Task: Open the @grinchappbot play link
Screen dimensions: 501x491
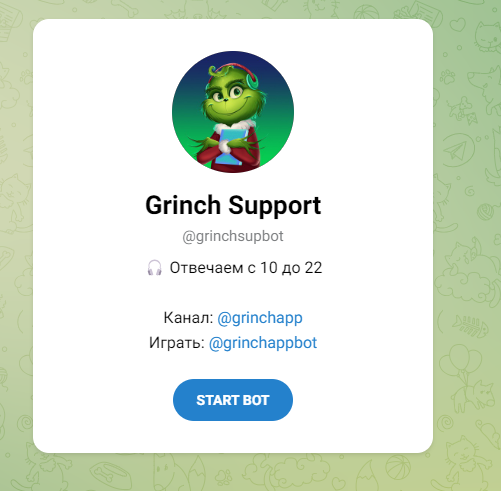Action: click(263, 343)
